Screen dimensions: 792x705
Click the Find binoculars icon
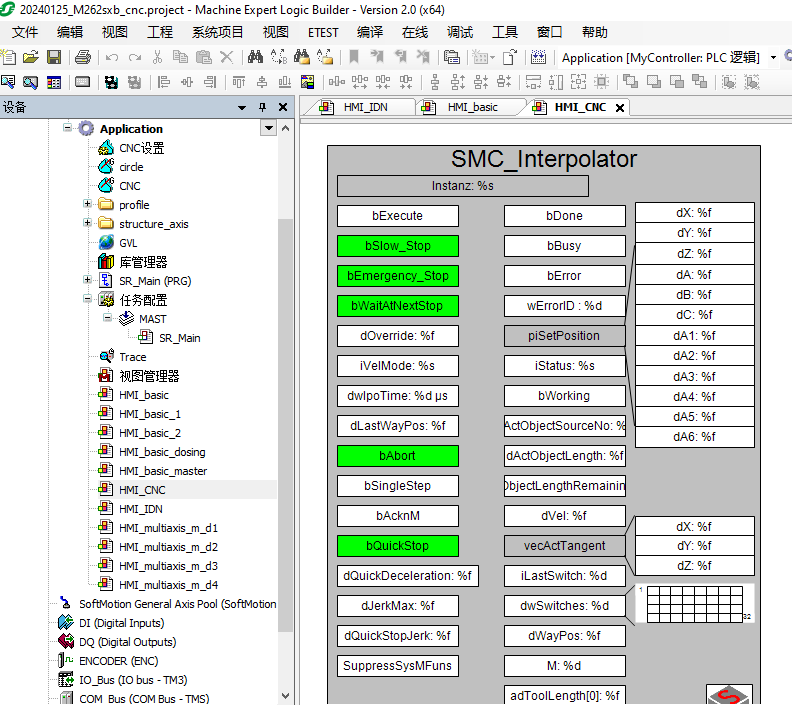coord(255,57)
